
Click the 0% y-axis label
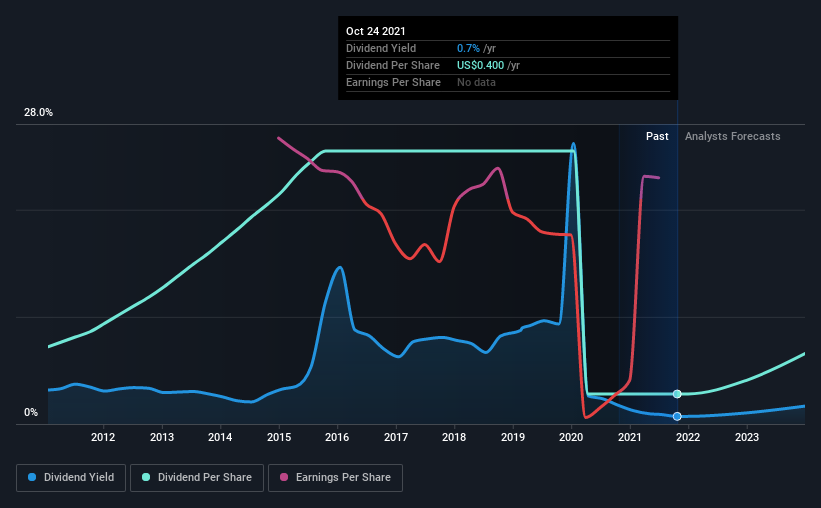pyautogui.click(x=31, y=412)
